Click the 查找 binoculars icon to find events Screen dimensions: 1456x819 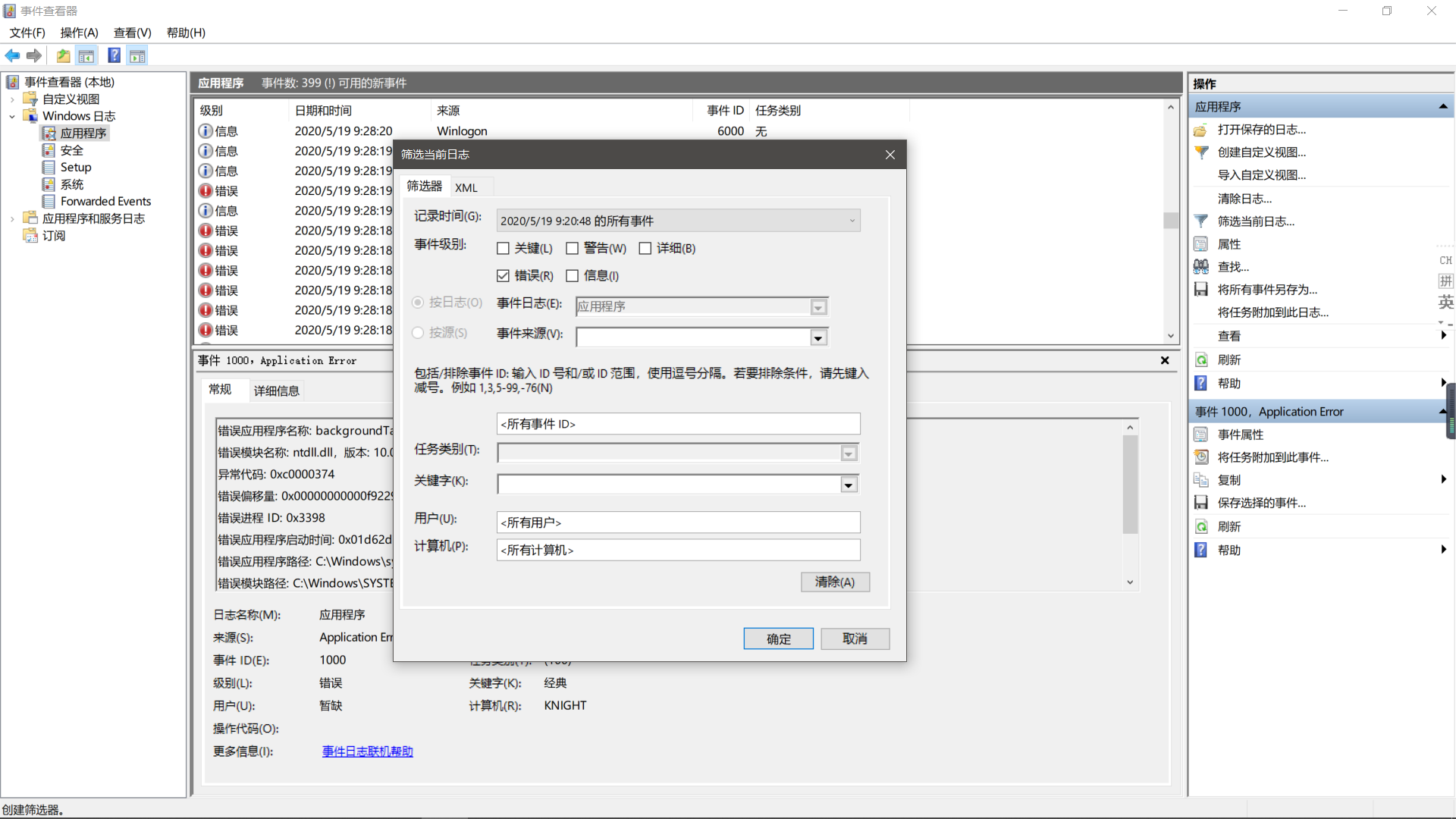click(1201, 266)
